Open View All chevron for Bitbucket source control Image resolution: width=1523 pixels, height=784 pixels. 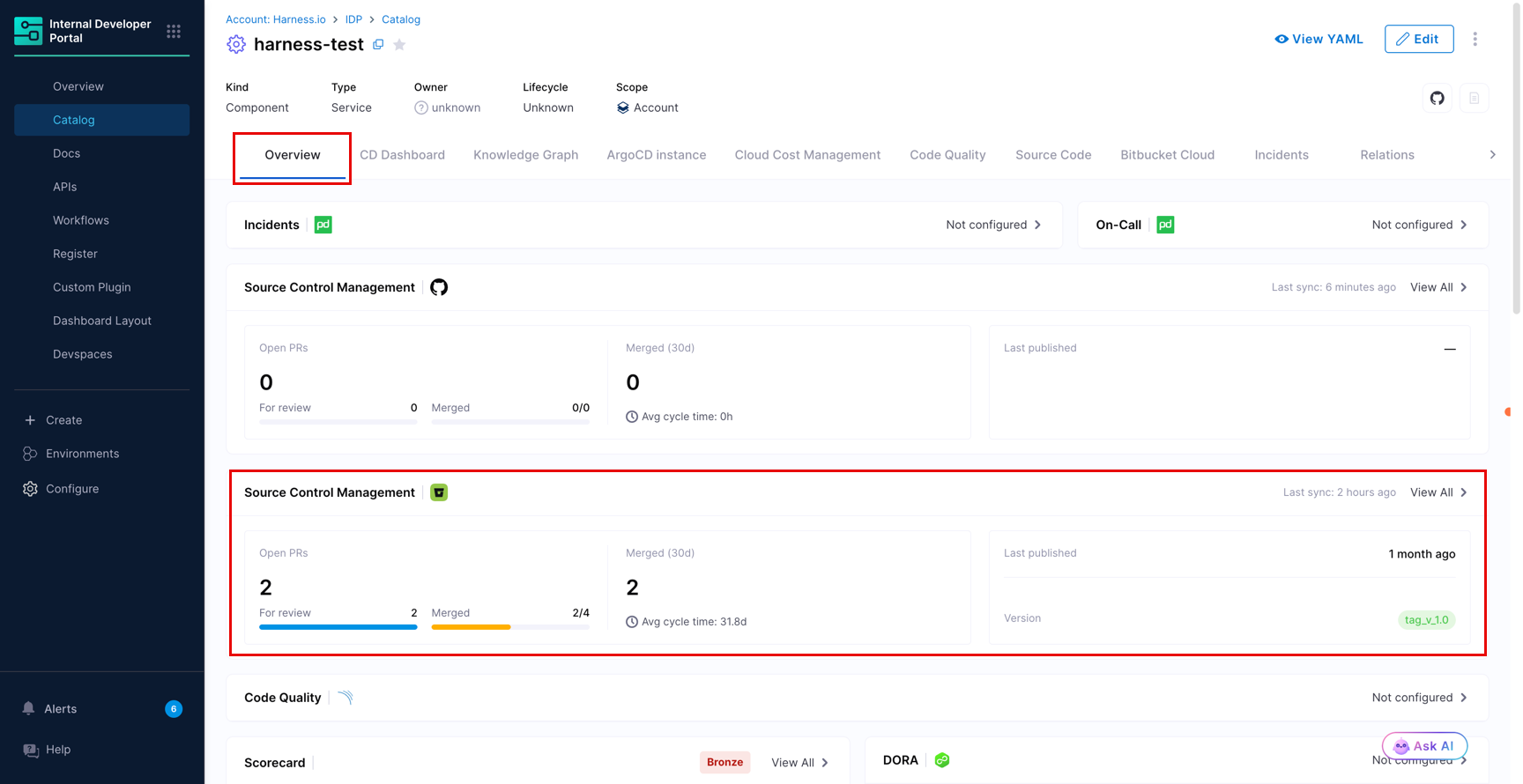click(x=1464, y=492)
